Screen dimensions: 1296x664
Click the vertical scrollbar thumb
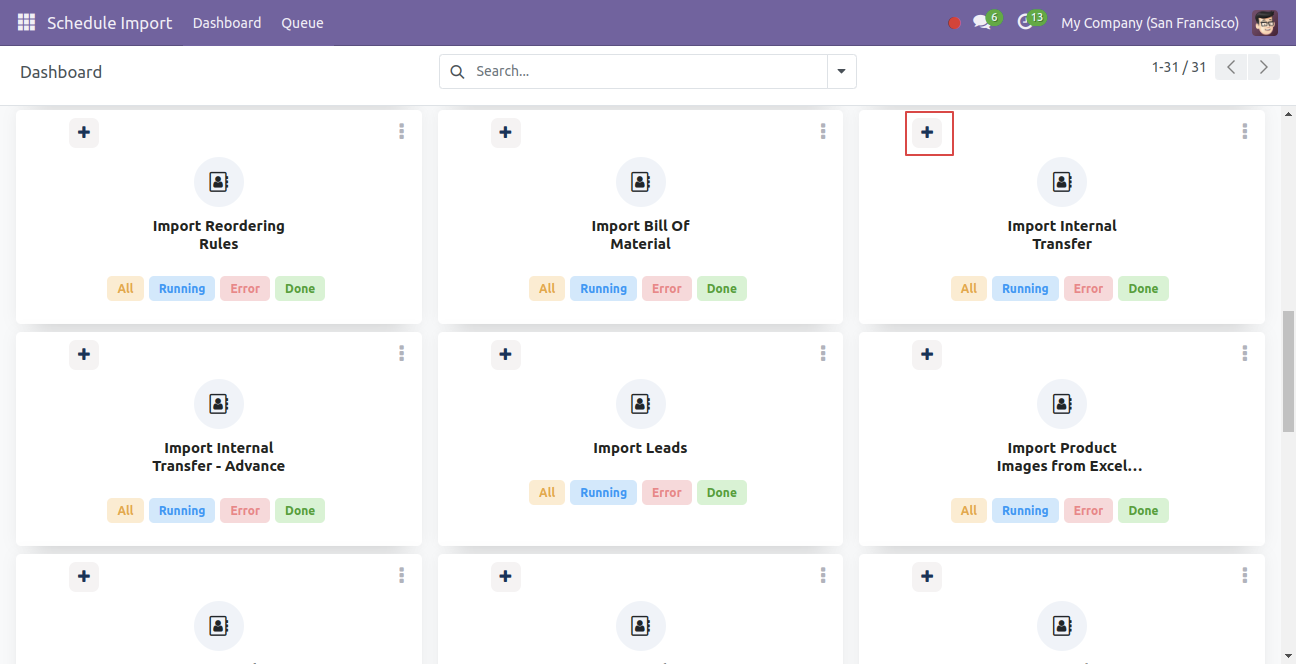pos(1288,371)
